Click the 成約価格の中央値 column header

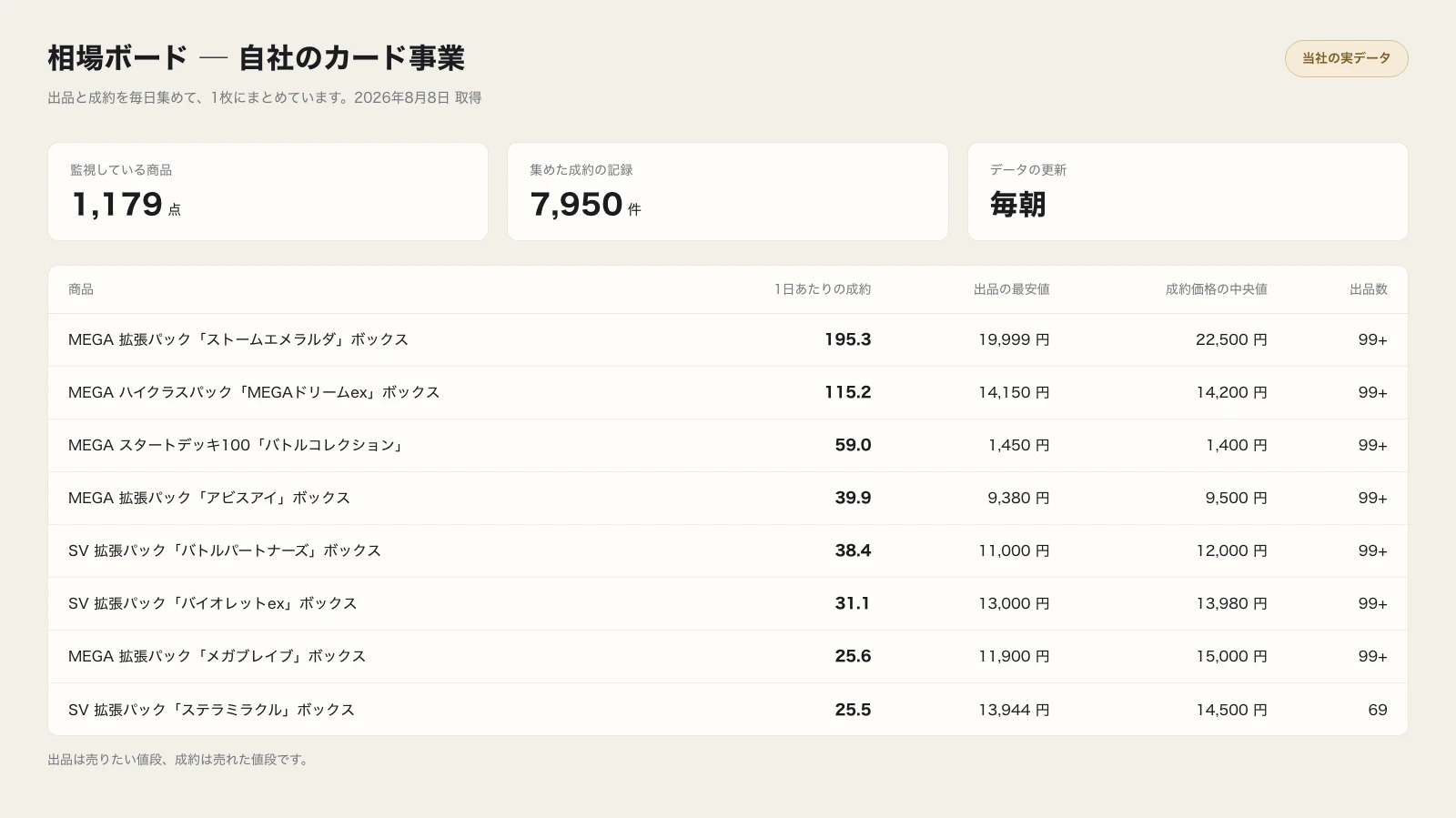coord(1216,289)
